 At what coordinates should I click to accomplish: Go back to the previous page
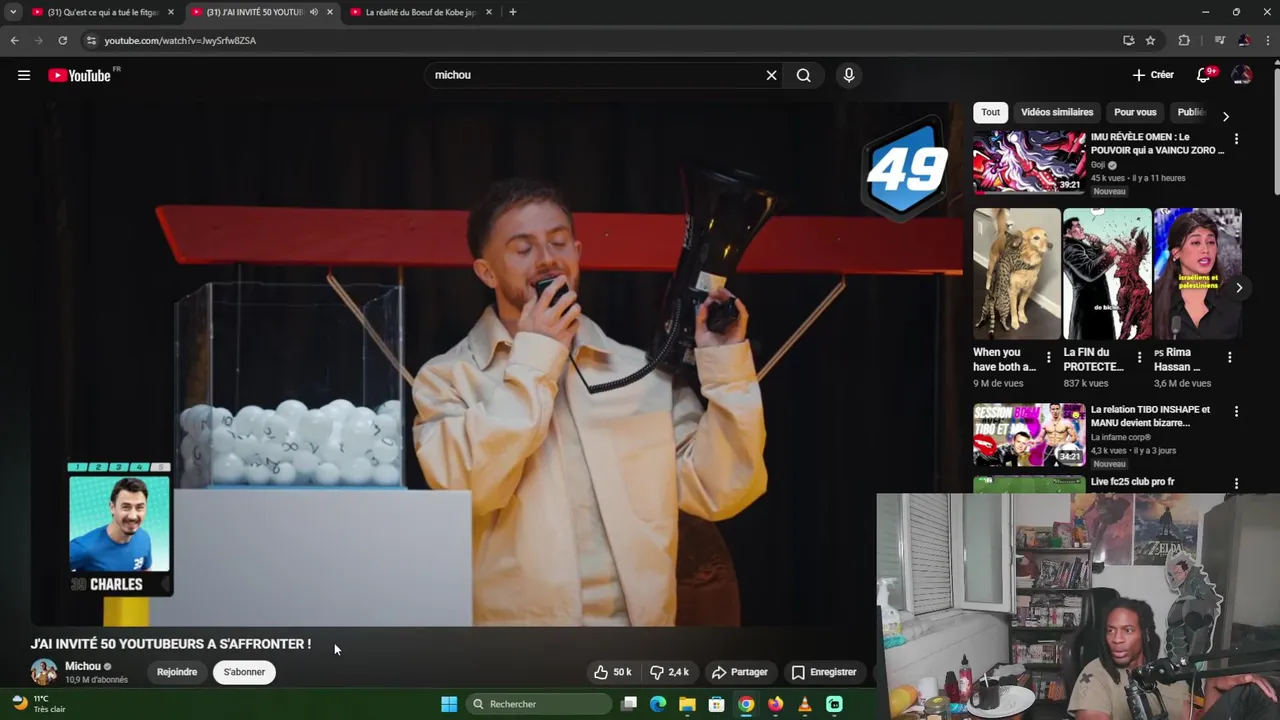pyautogui.click(x=14, y=40)
